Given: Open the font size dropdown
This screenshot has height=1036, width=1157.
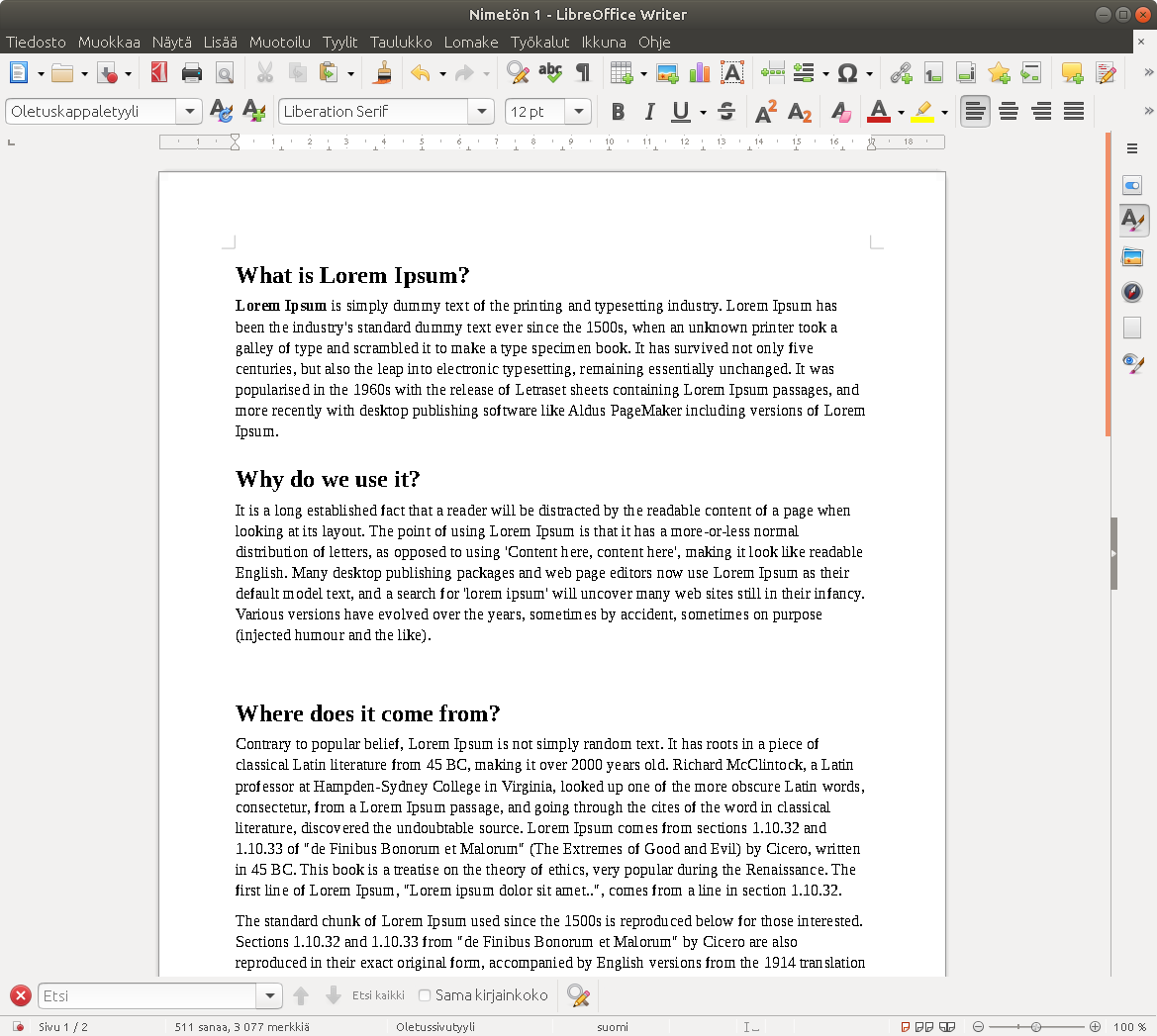Looking at the screenshot, I should point(579,112).
